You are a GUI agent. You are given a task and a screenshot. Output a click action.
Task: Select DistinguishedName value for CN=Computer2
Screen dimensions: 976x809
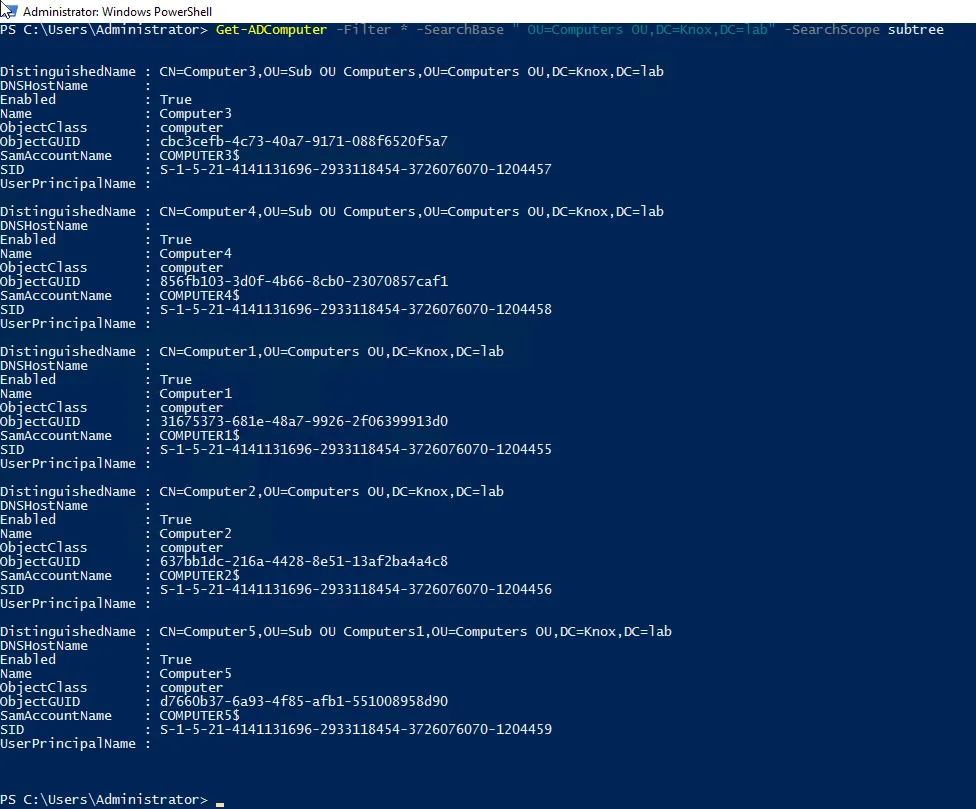pyautogui.click(x=332, y=492)
